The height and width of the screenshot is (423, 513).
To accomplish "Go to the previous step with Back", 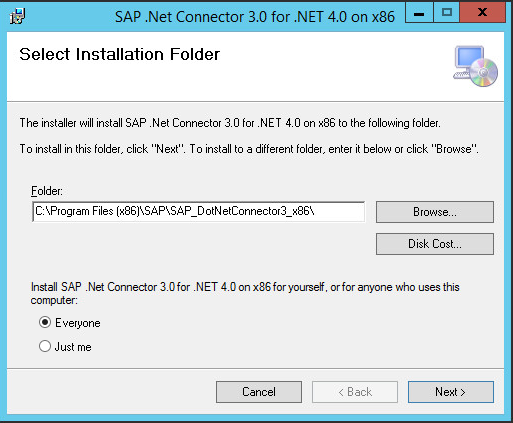I will [x=355, y=392].
